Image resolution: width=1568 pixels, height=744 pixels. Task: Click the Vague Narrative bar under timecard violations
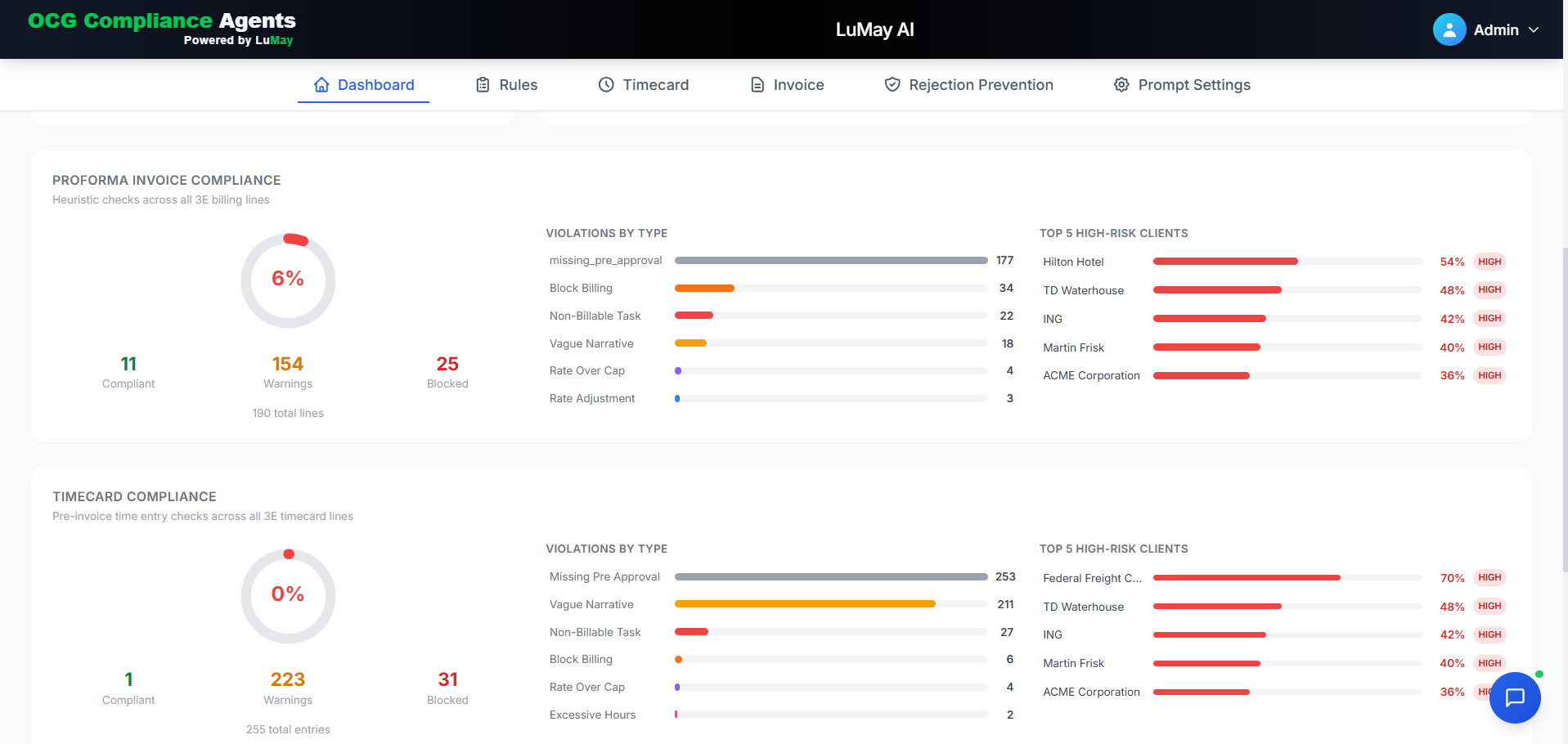pos(831,604)
